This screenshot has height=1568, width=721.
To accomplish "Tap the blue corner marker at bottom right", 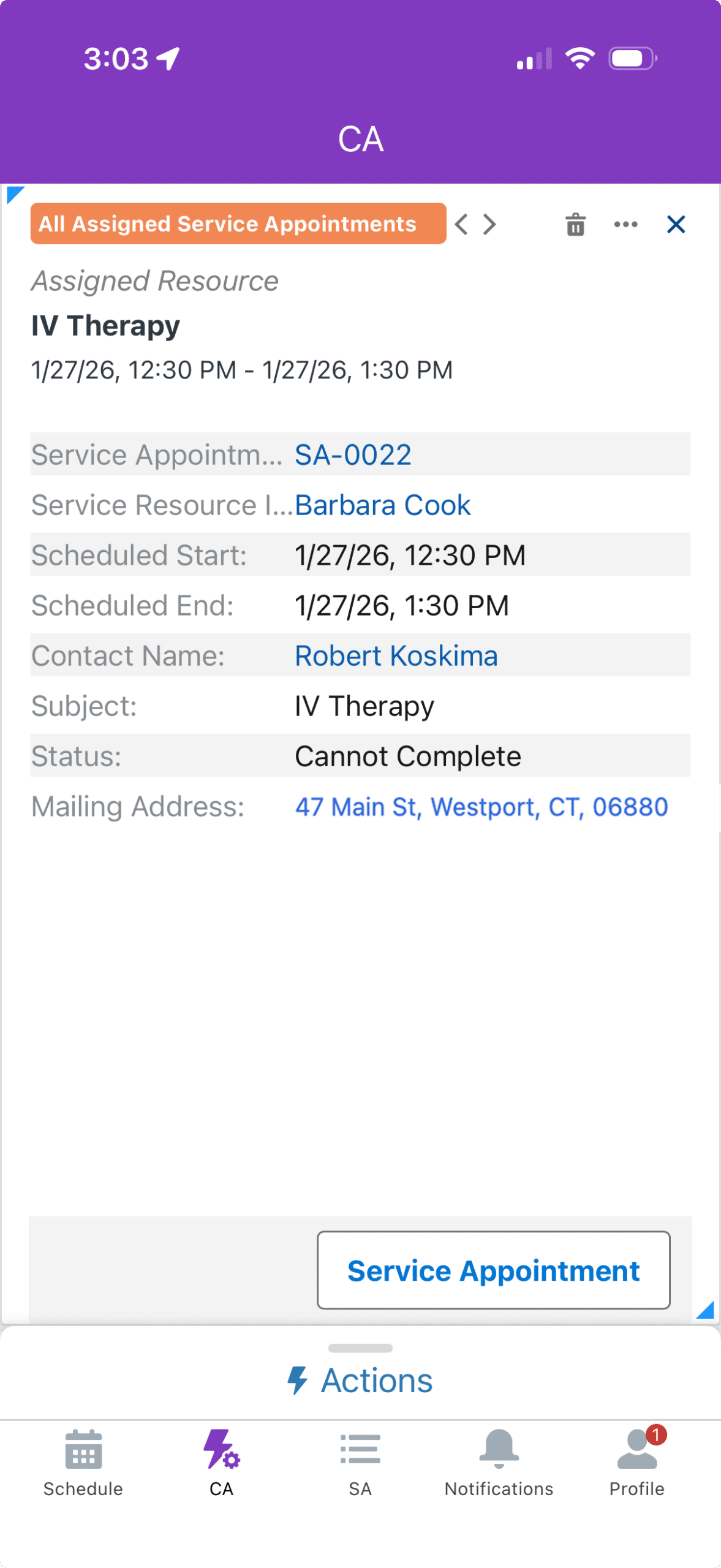I will point(706,1311).
